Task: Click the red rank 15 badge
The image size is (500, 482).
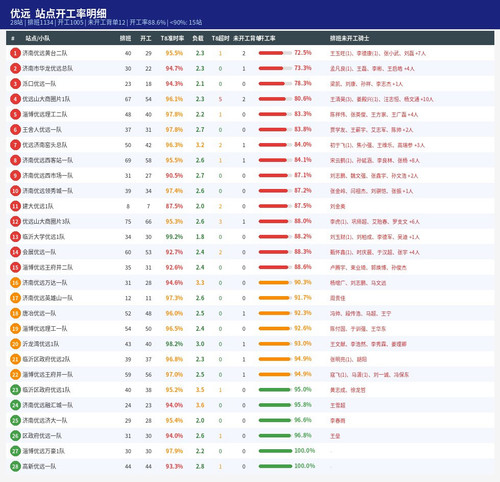Action: 15,267
